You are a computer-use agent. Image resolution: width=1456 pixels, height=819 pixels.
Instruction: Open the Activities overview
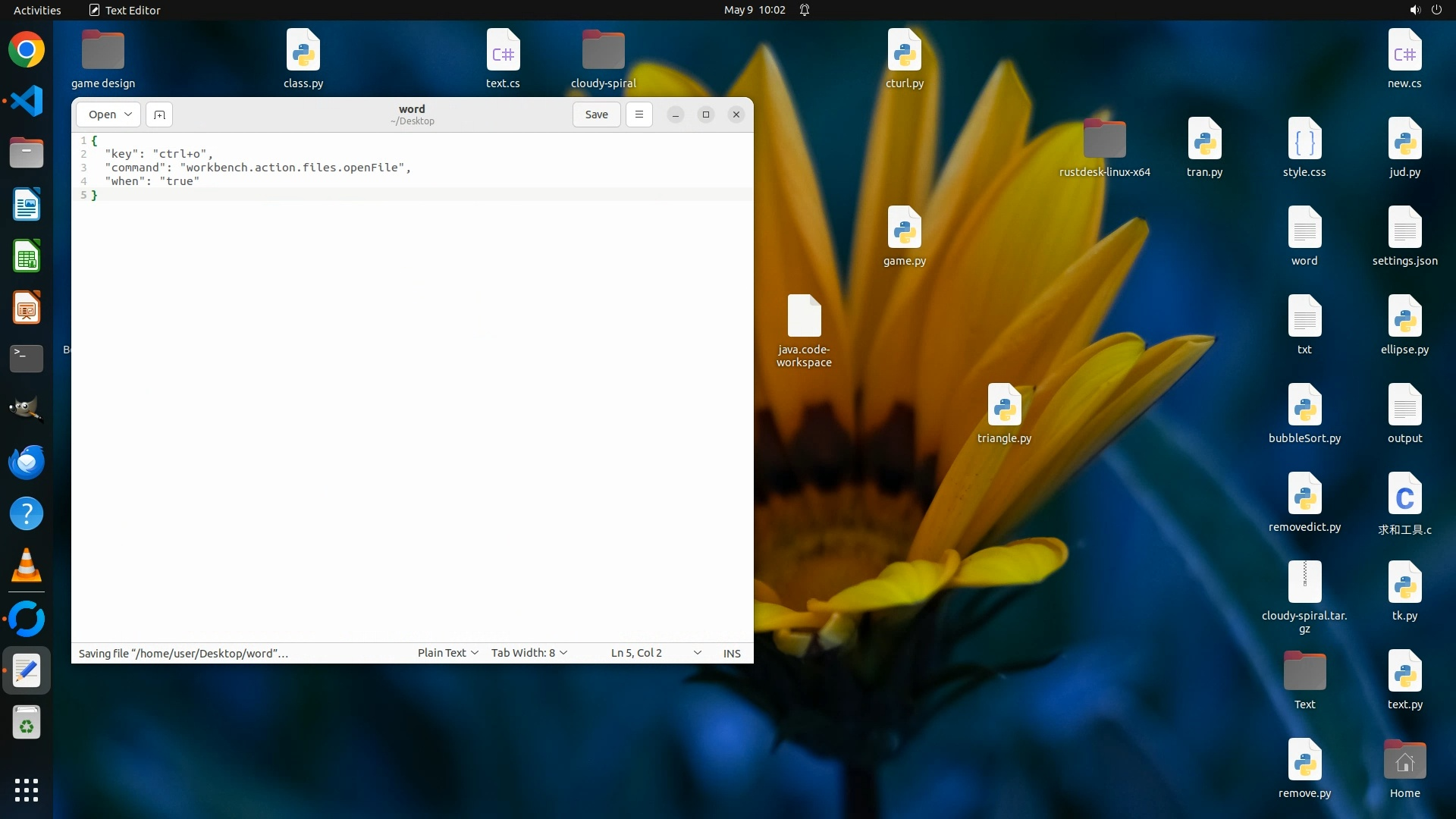(37, 10)
